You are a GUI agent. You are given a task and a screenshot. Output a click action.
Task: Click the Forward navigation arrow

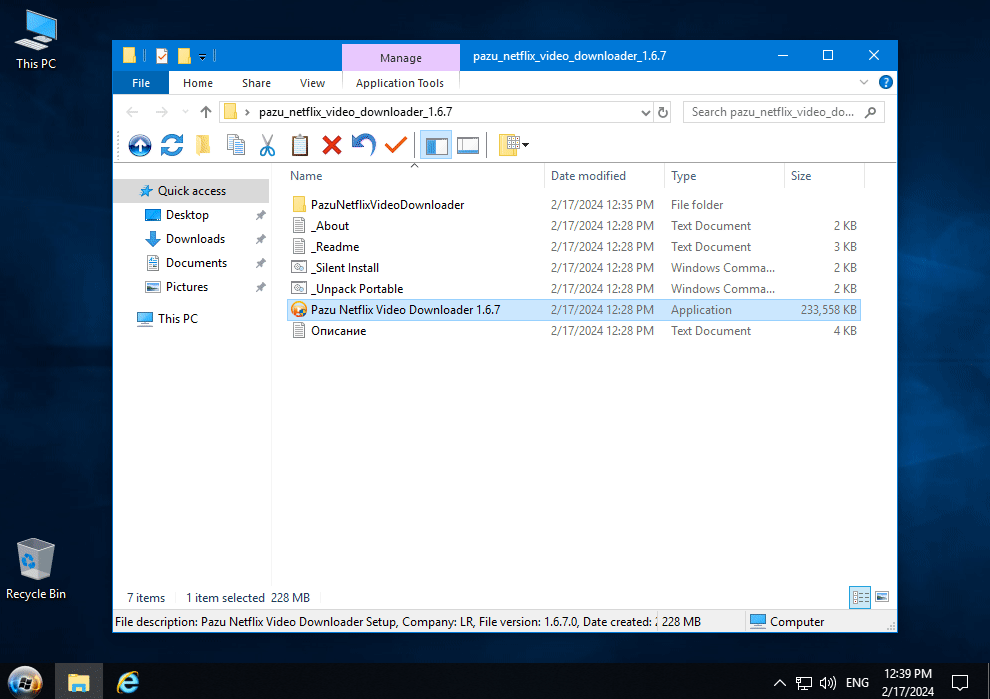tap(162, 112)
